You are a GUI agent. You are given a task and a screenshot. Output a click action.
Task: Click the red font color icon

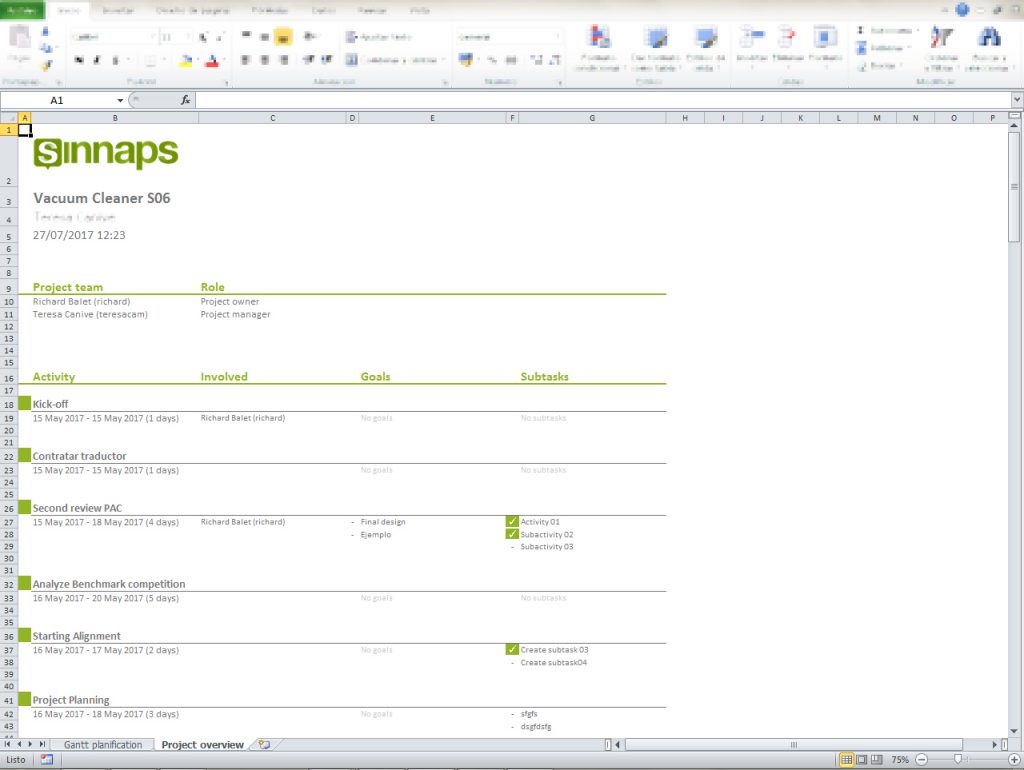click(212, 61)
